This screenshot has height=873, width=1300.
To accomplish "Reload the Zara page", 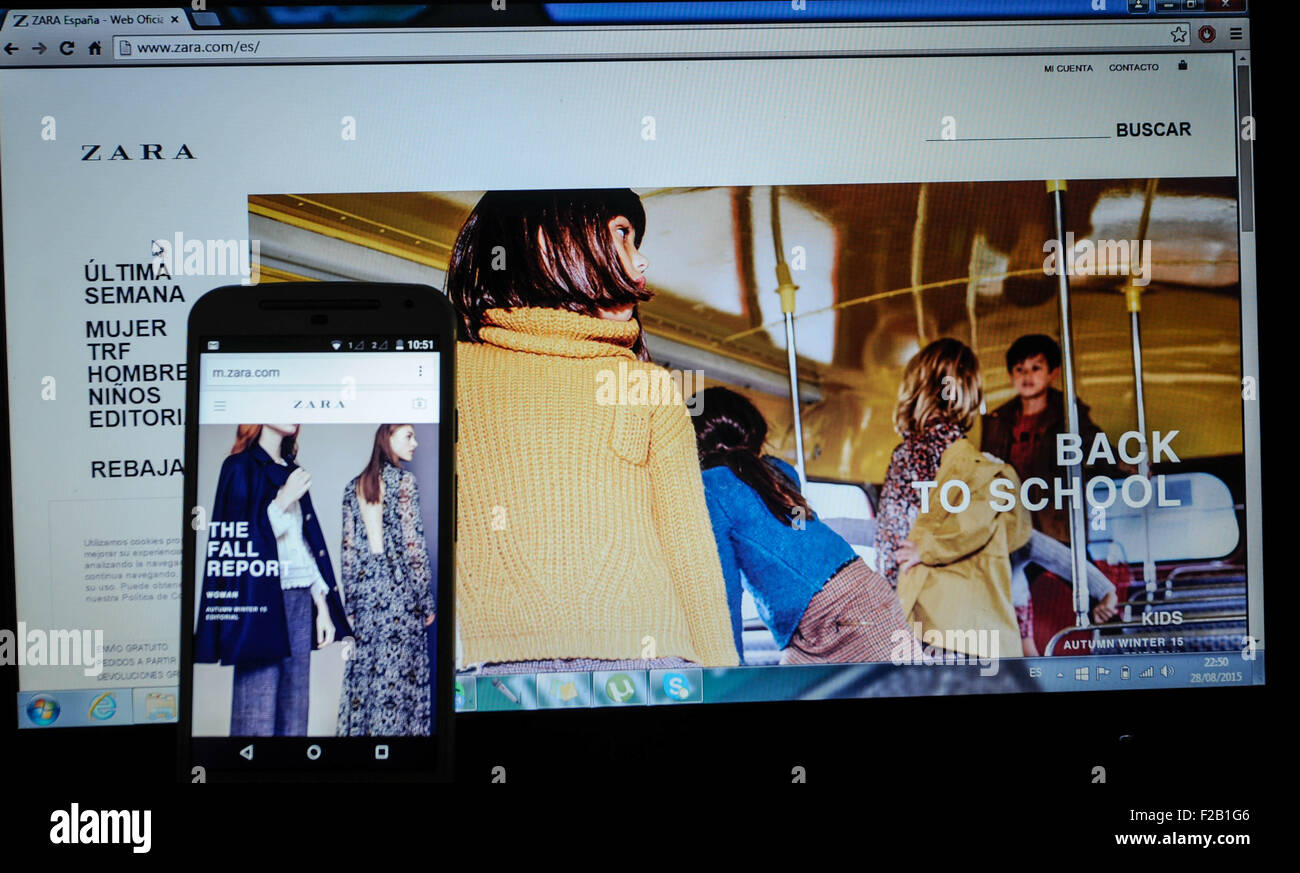I will tap(67, 48).
